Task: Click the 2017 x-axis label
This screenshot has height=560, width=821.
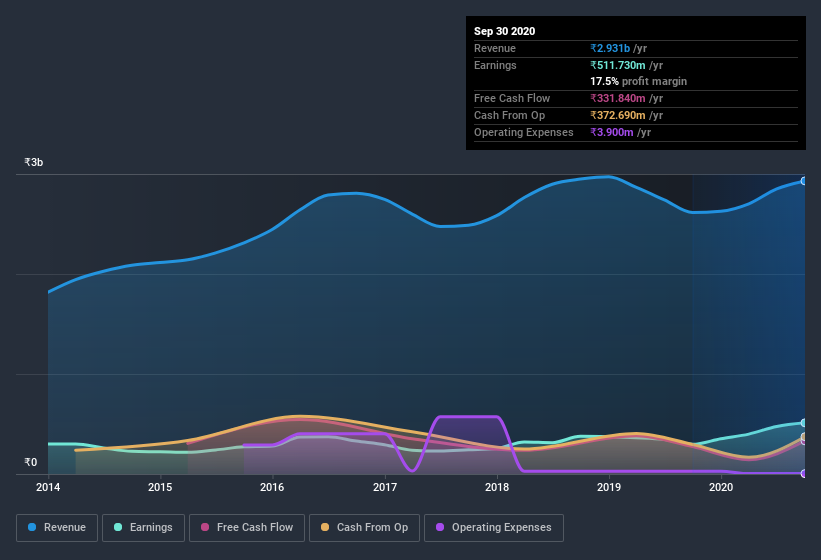Action: (x=385, y=487)
